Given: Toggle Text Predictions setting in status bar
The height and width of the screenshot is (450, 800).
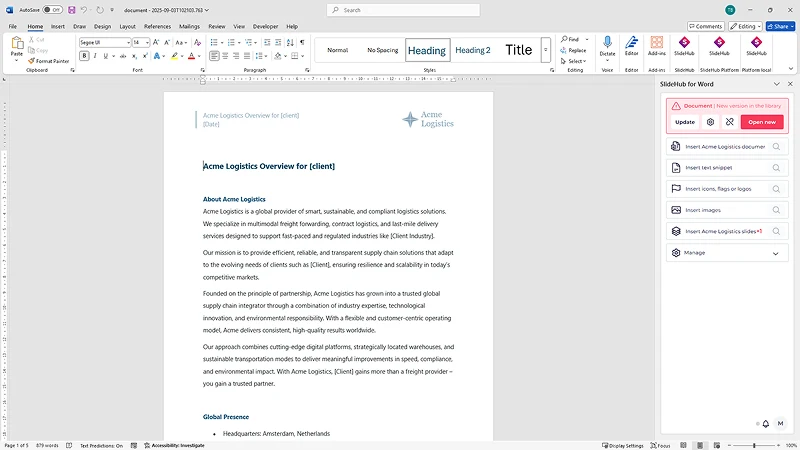Looking at the screenshot, I should (x=101, y=445).
